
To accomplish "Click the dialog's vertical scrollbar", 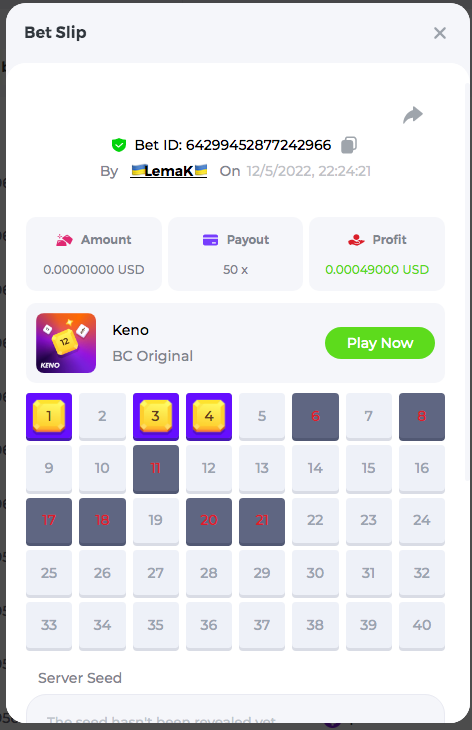I will [x=467, y=283].
